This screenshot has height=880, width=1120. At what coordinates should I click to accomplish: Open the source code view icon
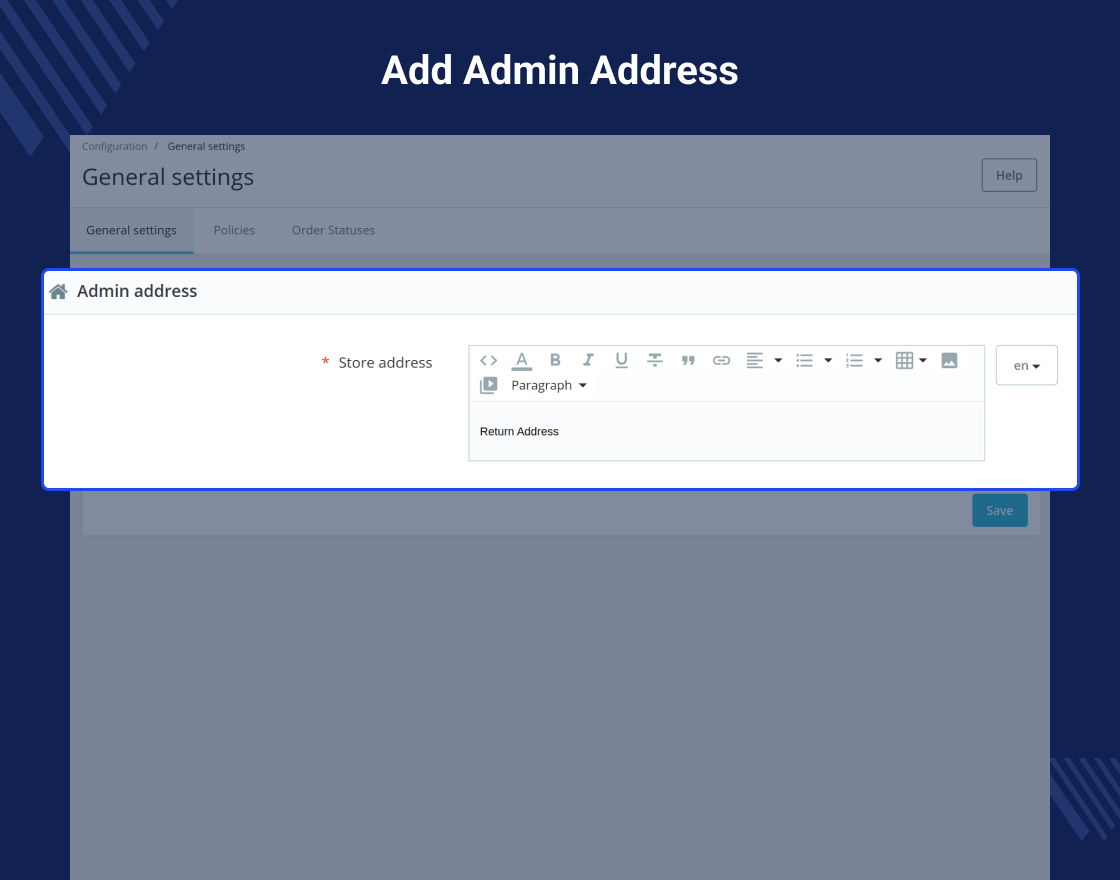tap(489, 361)
